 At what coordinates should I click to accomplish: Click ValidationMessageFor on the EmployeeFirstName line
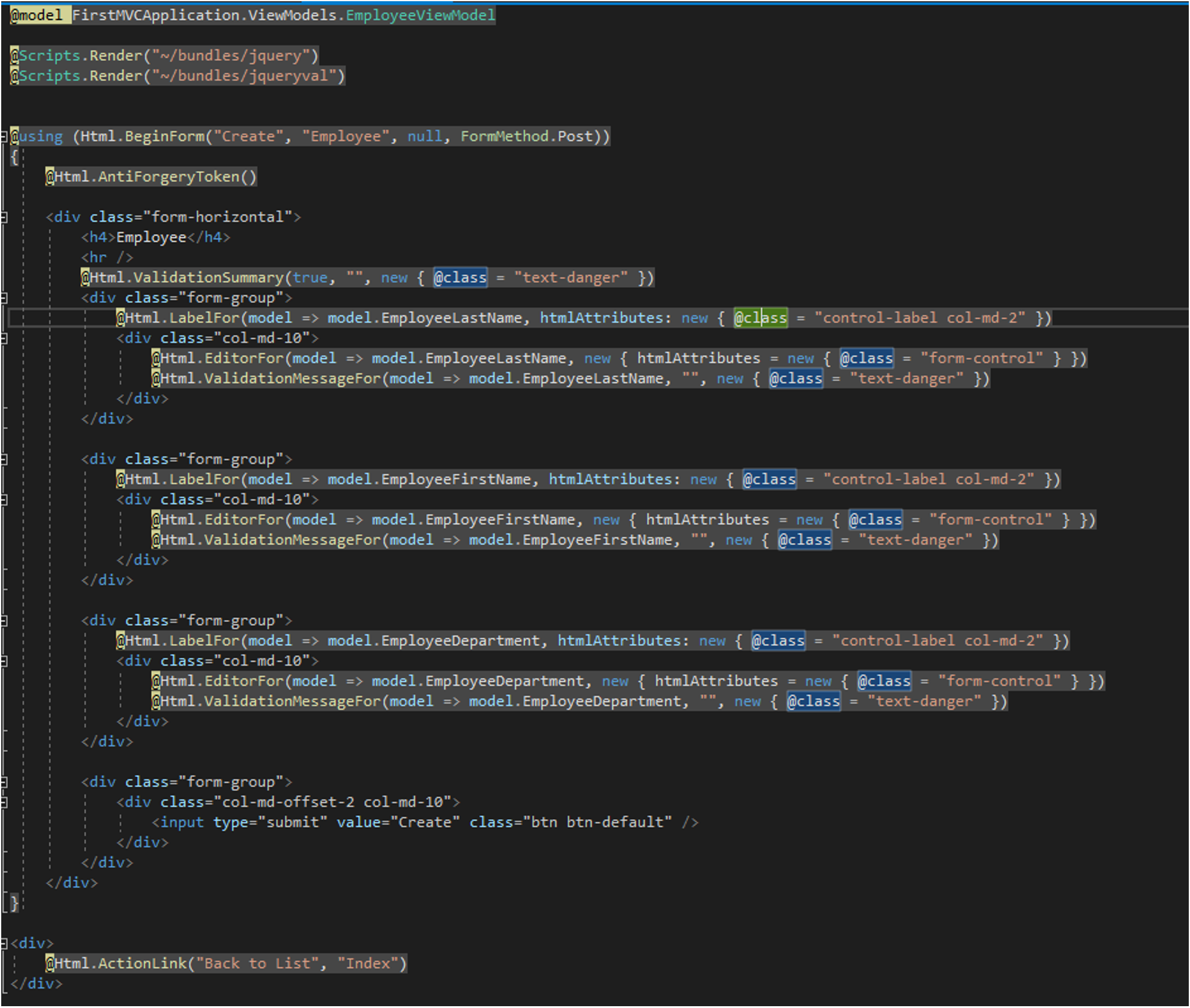coord(292,540)
